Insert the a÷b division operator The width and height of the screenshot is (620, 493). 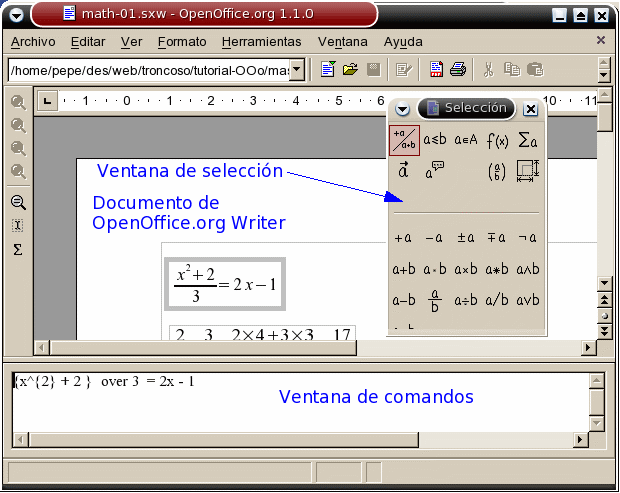tap(466, 300)
